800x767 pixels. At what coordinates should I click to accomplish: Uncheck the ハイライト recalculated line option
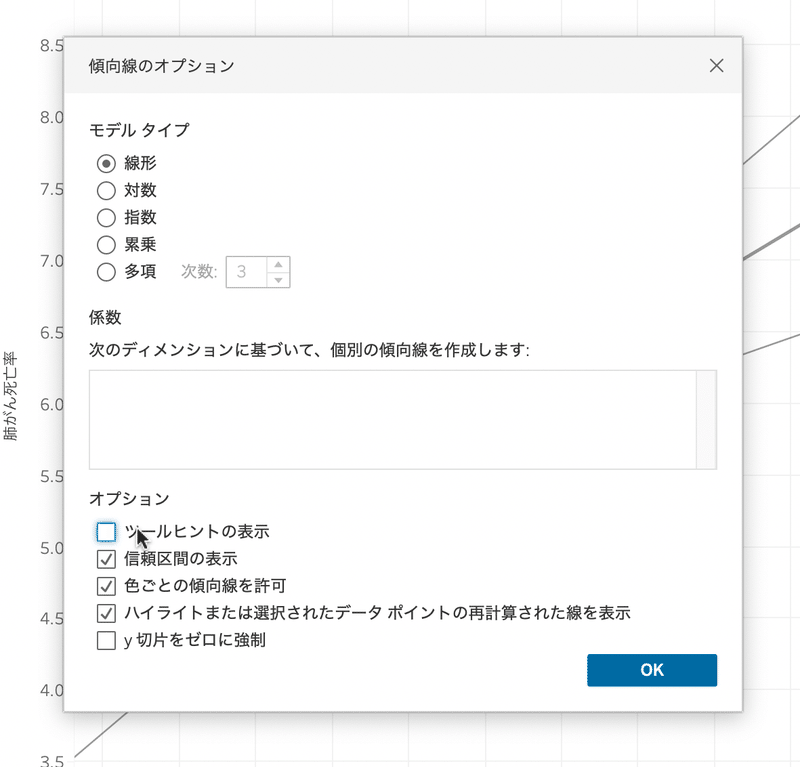pyautogui.click(x=106, y=613)
